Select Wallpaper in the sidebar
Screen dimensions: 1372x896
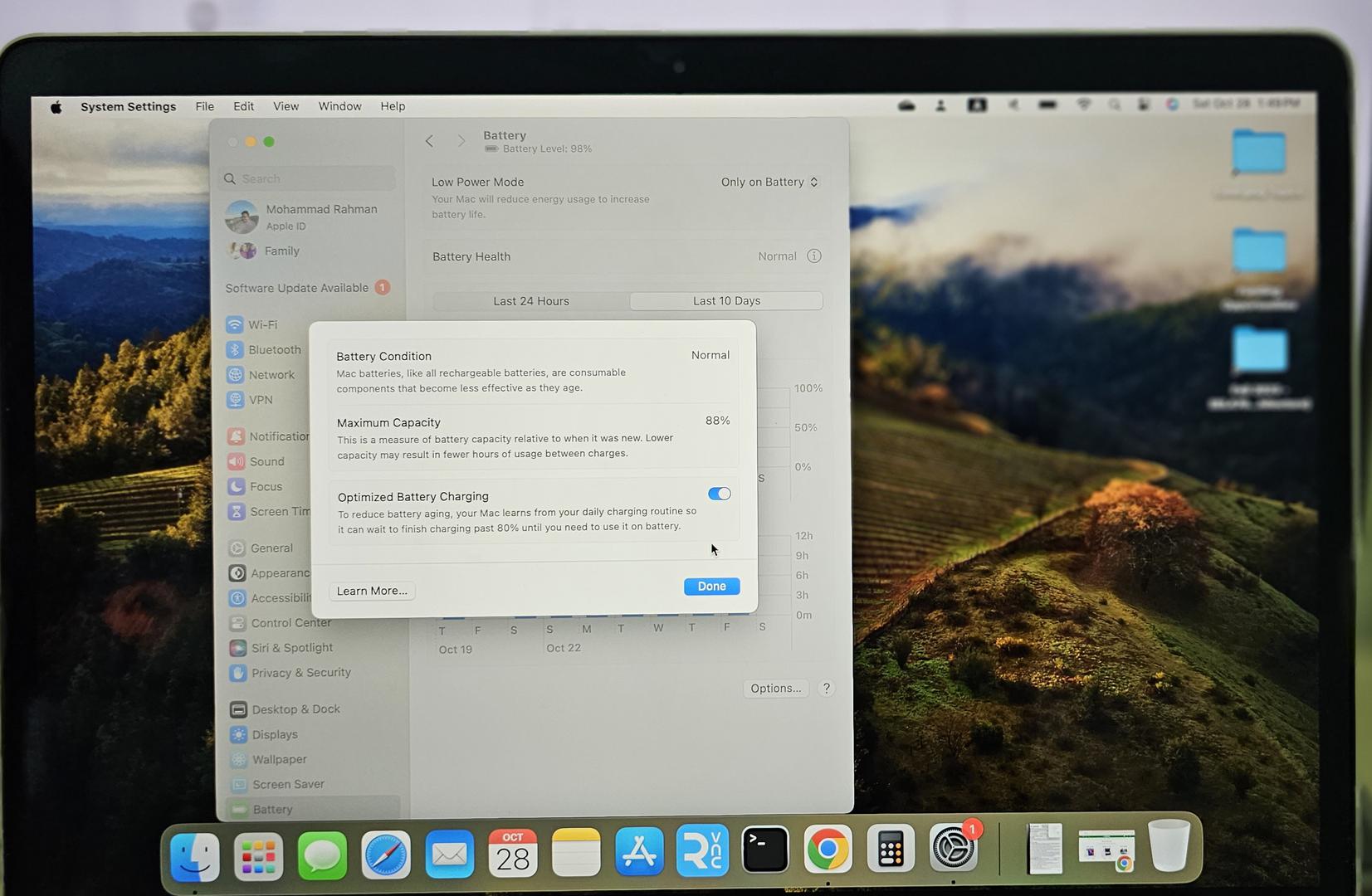[x=269, y=759]
